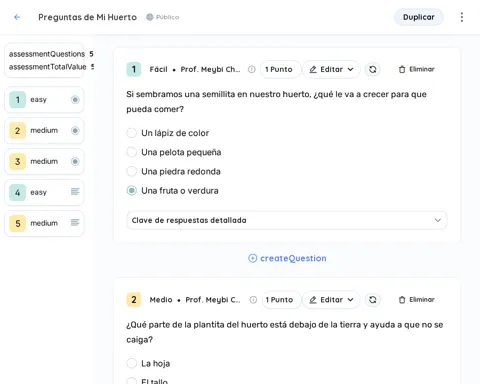The width and height of the screenshot is (480, 384).
Task: Delete question 1 with Eliminar
Action: coord(417,69)
